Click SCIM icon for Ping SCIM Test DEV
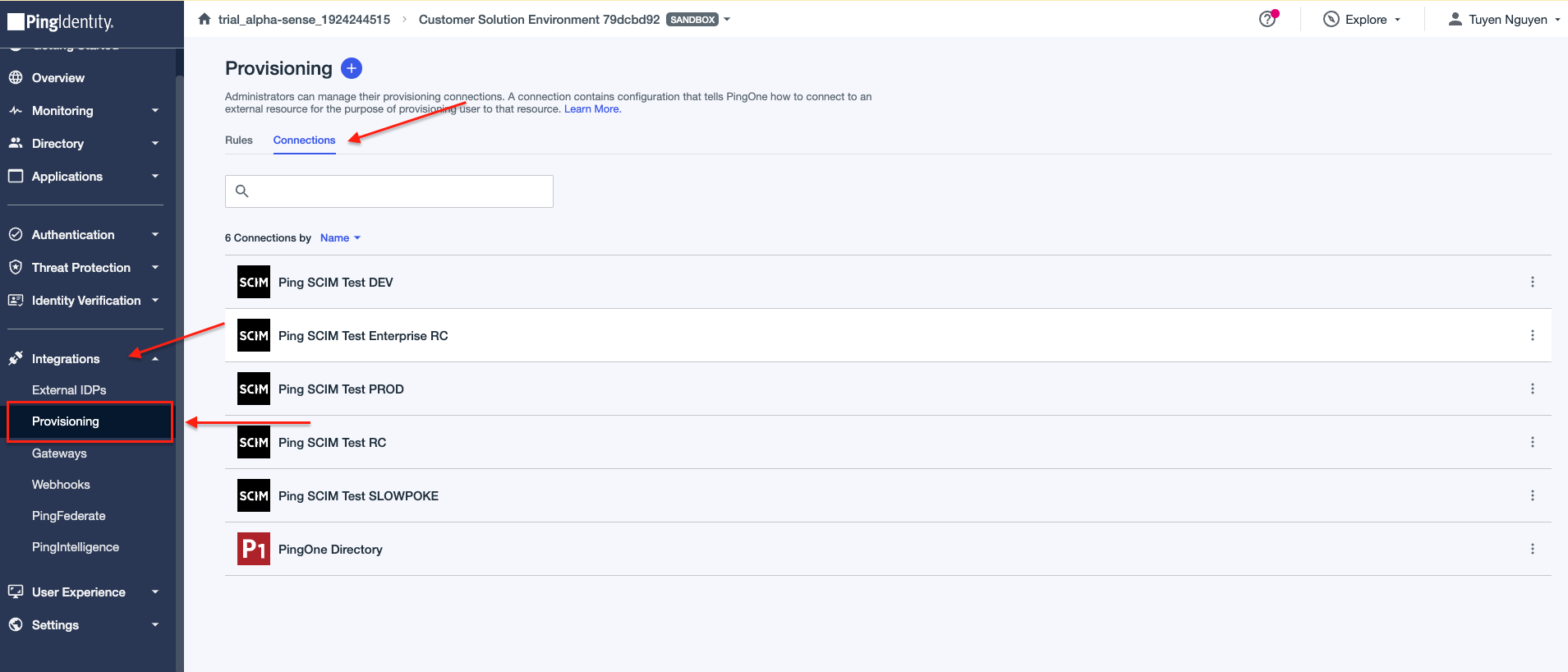The image size is (1568, 672). [x=254, y=282]
